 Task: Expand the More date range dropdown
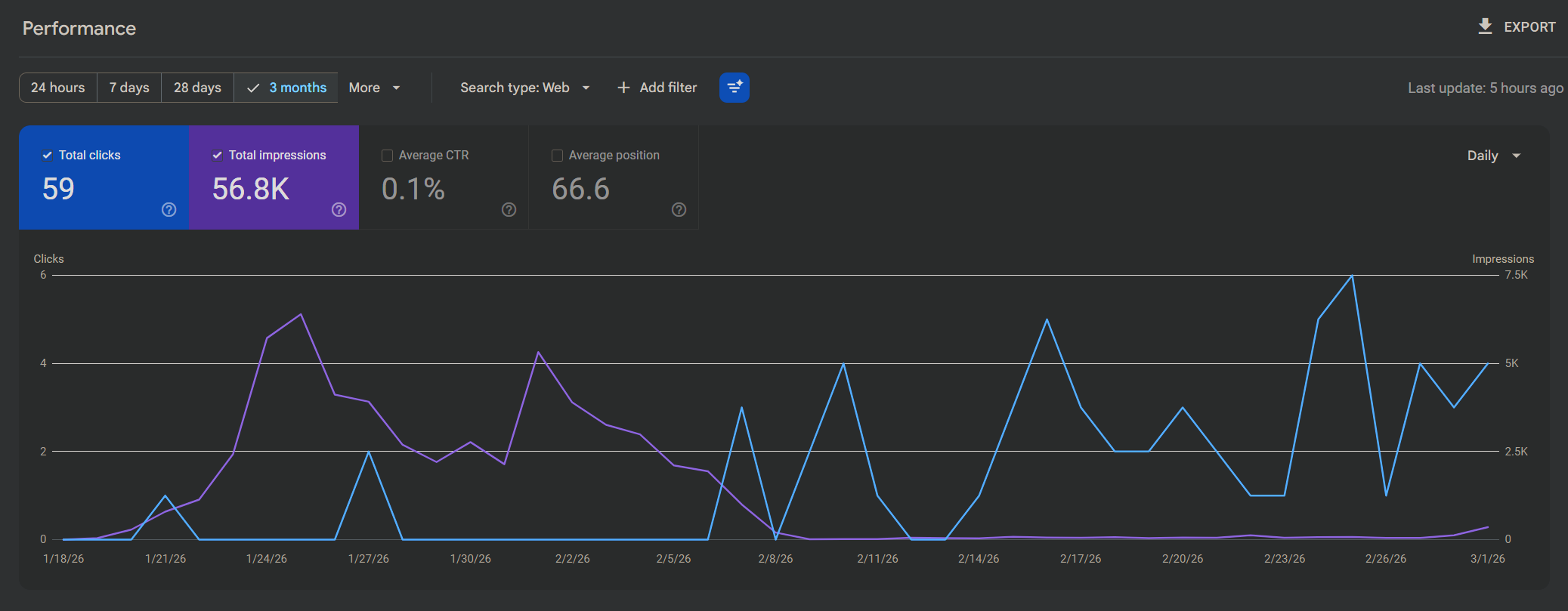coord(374,88)
